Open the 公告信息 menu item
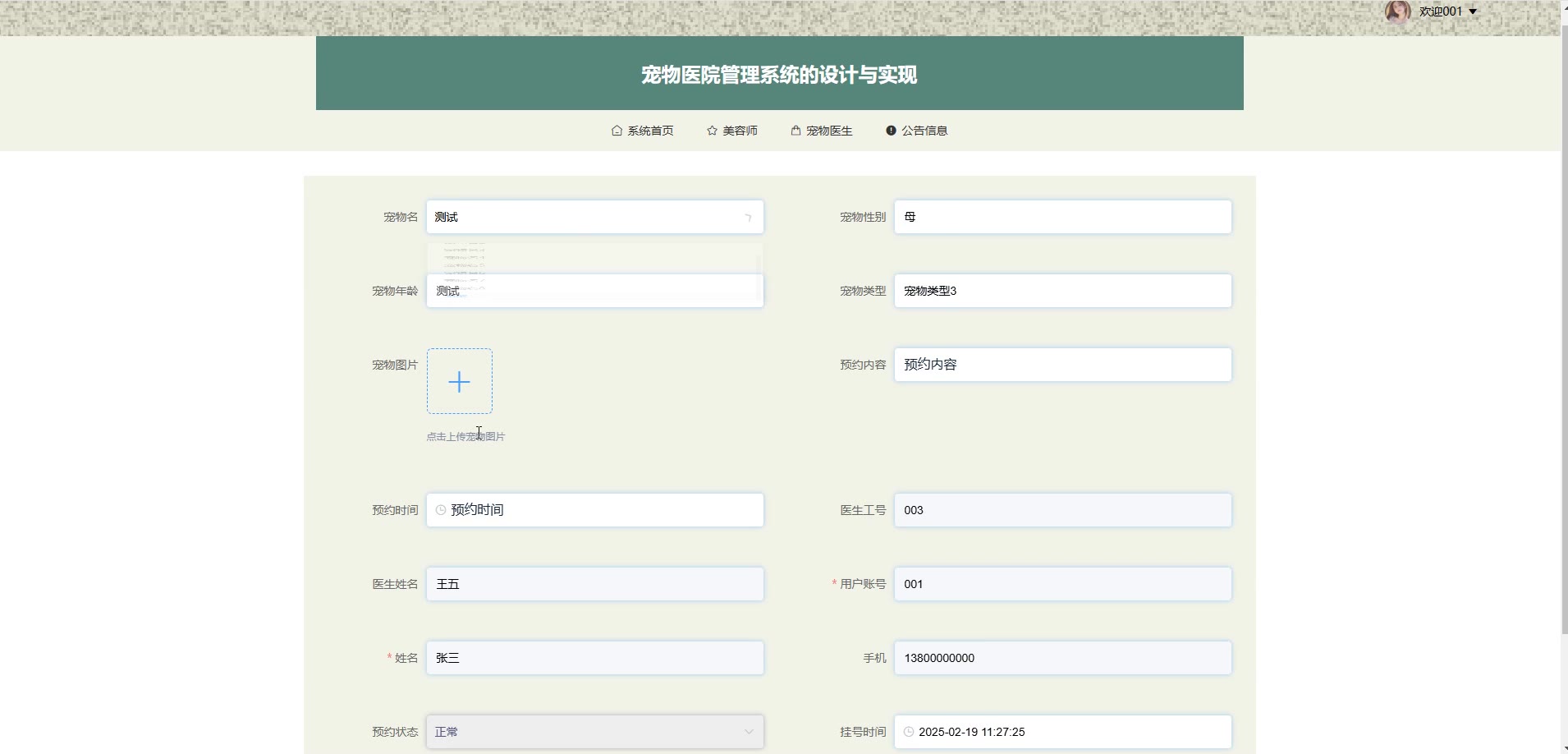This screenshot has width=1568, height=754. point(924,131)
